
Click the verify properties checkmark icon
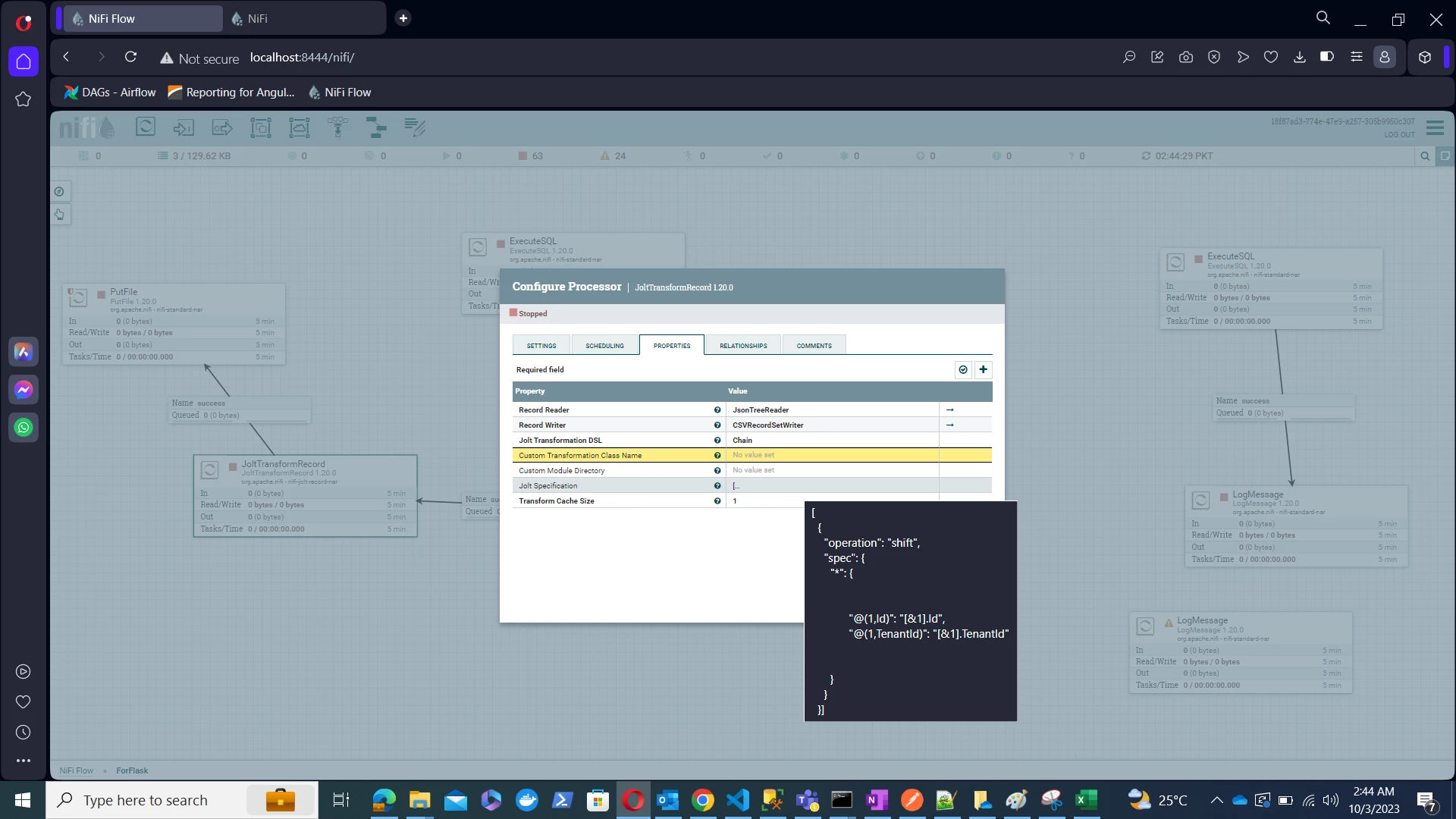(963, 369)
